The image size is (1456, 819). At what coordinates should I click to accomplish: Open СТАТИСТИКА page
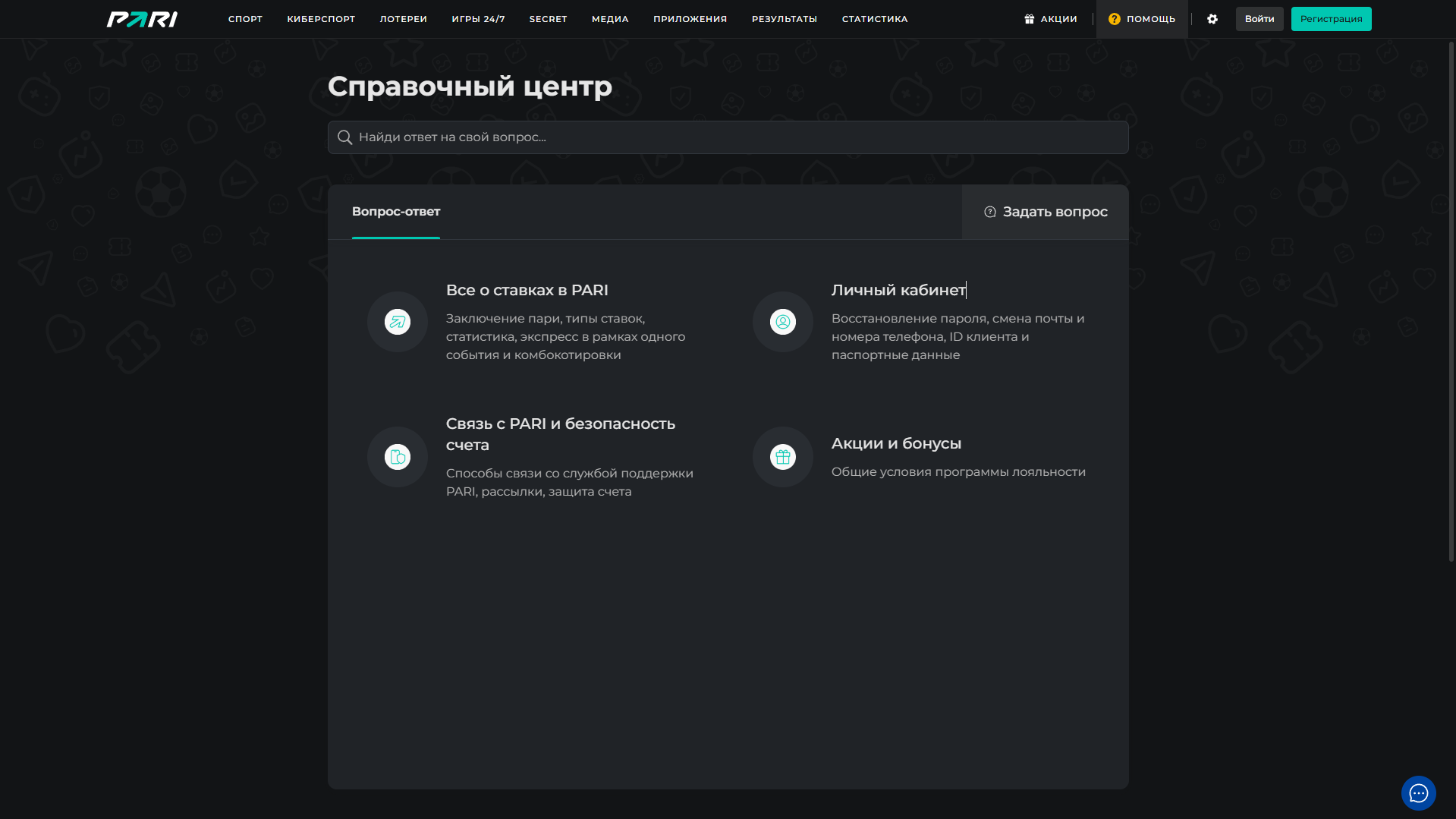(x=875, y=19)
